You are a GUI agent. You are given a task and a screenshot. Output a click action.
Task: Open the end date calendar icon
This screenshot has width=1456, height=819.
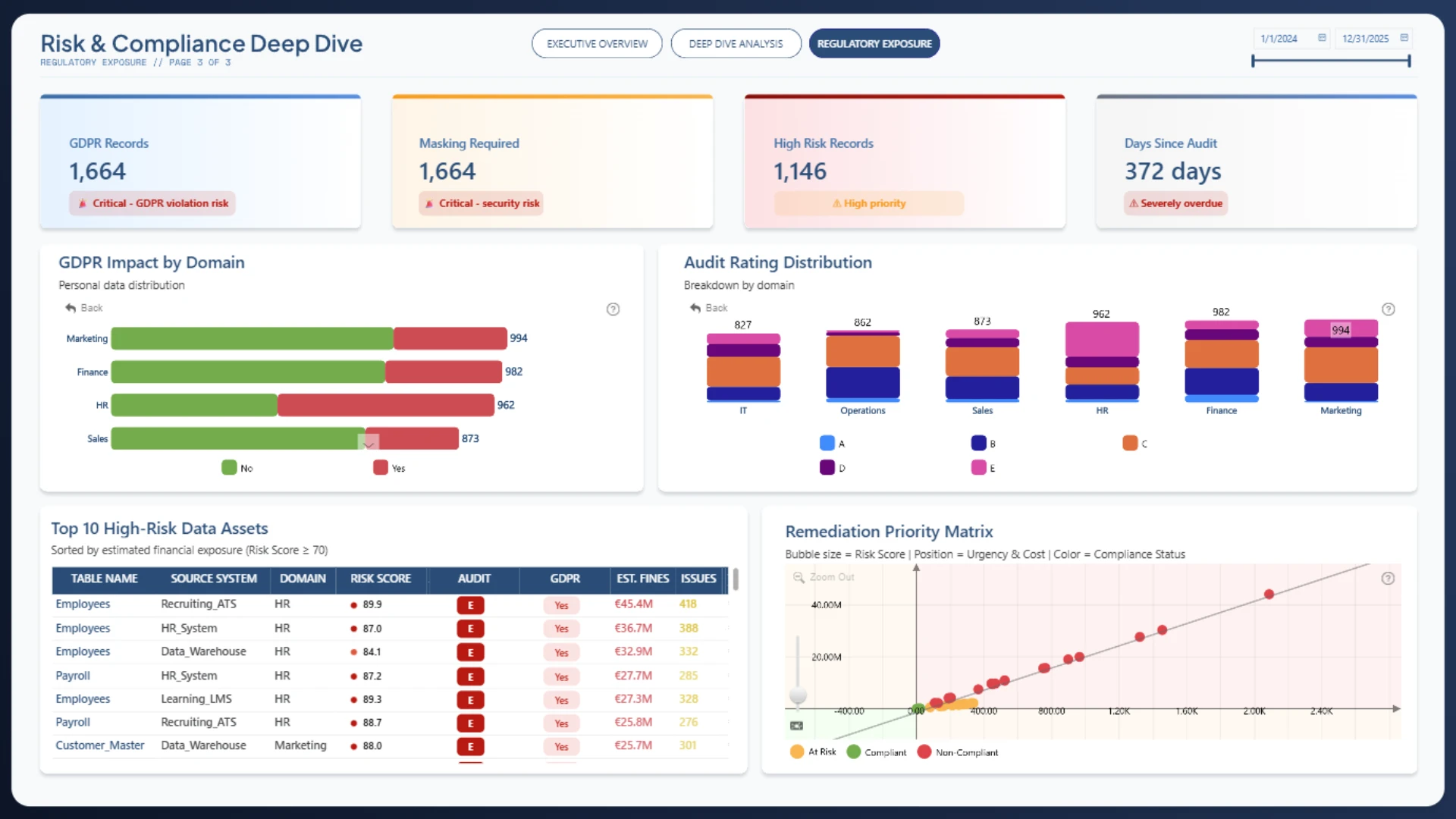pyautogui.click(x=1404, y=38)
